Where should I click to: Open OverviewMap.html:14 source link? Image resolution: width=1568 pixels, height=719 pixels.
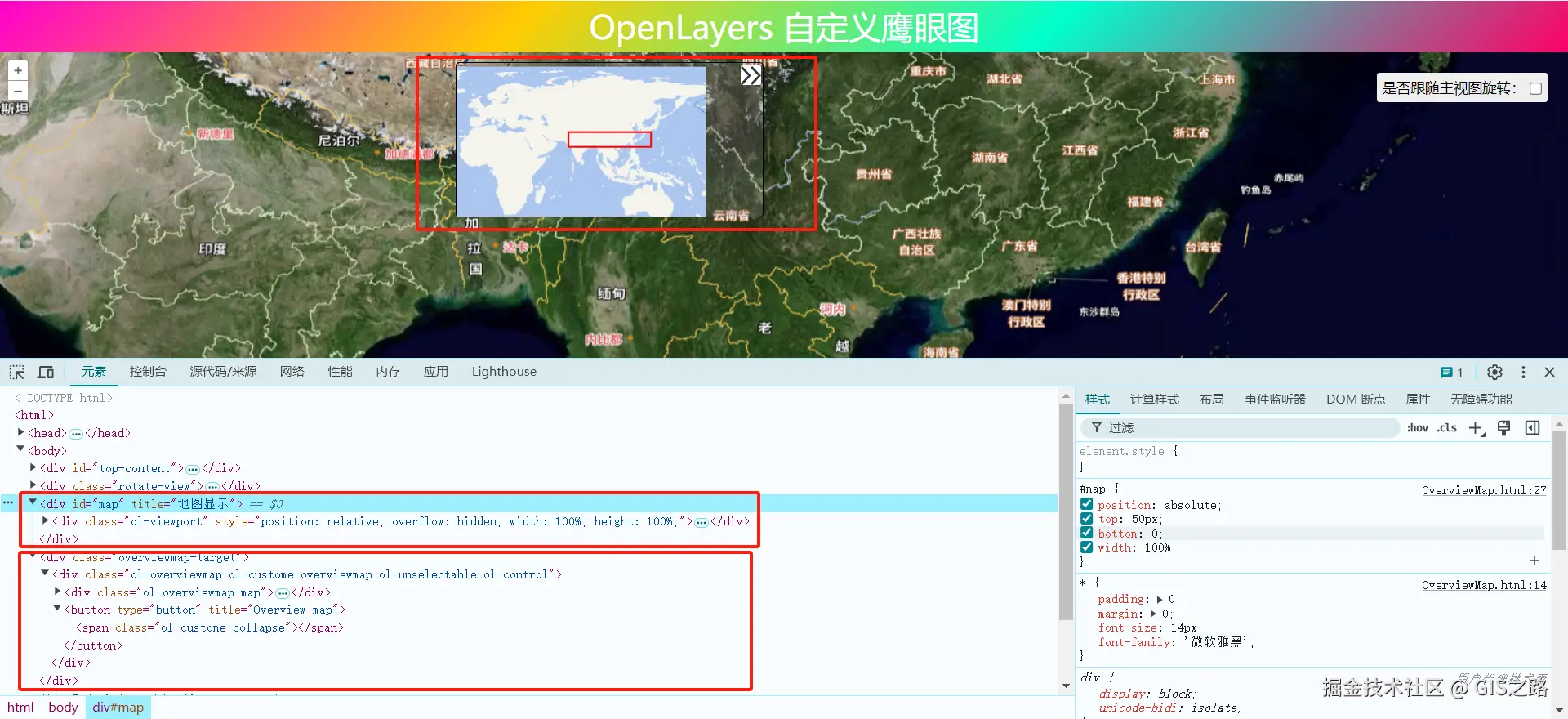pyautogui.click(x=1483, y=585)
